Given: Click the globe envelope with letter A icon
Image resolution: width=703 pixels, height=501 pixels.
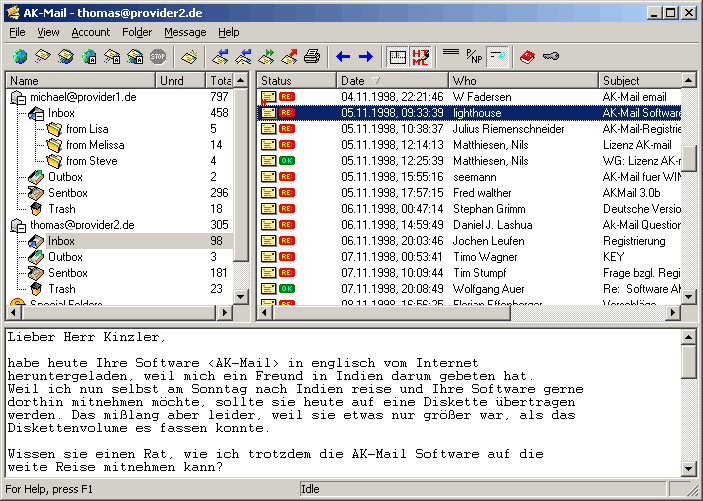Looking at the screenshot, I should click(x=135, y=57).
